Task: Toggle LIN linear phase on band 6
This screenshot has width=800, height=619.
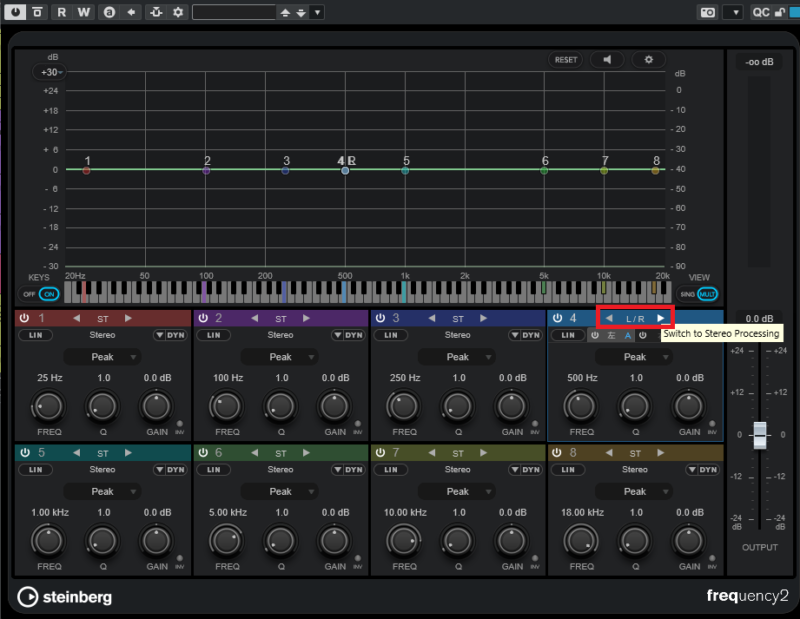Action: tap(214, 469)
